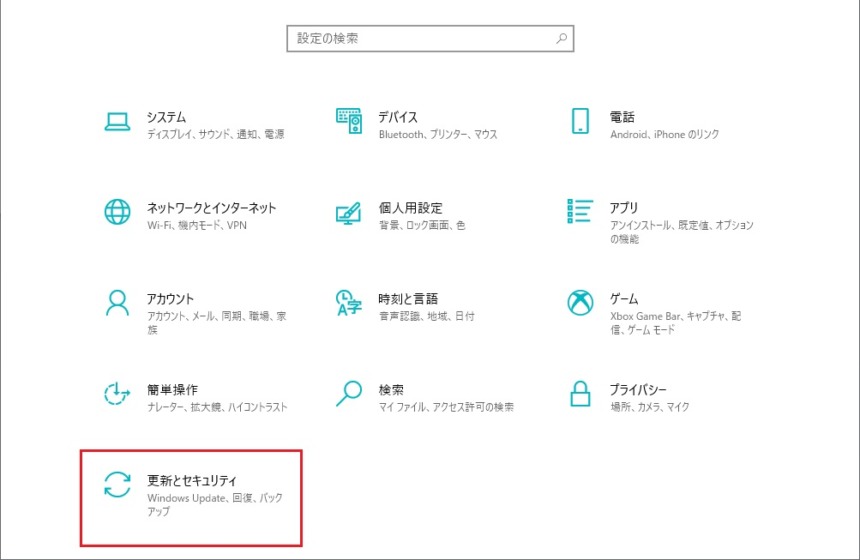Click the プライバシー padlock icon

click(x=580, y=394)
